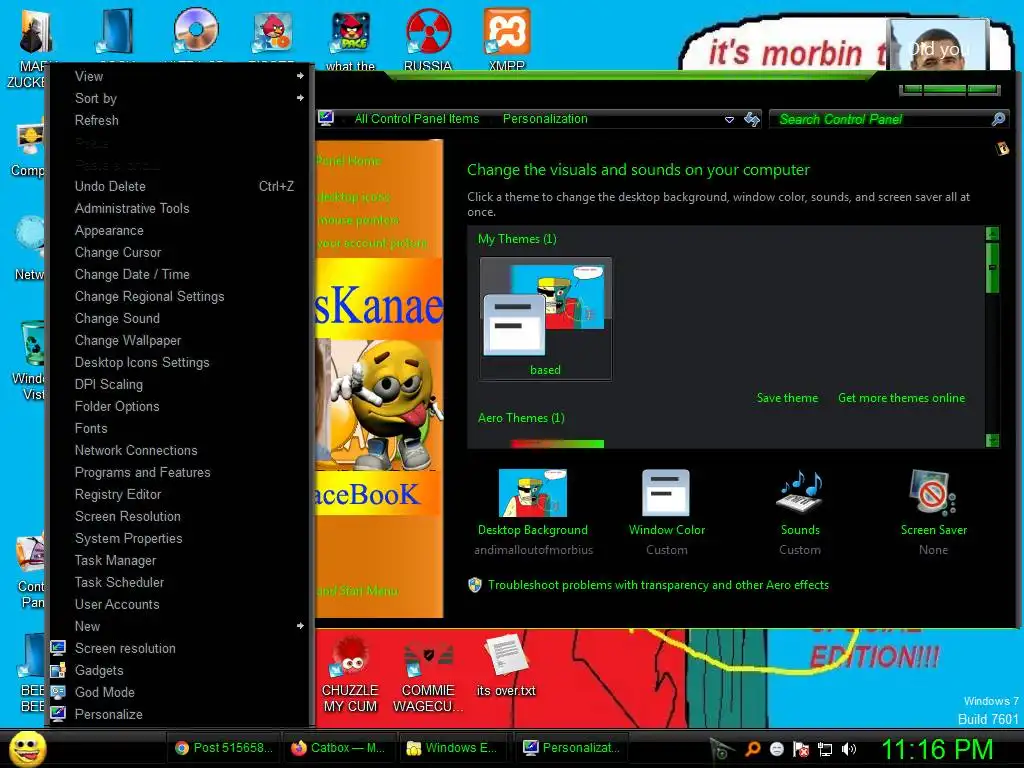
Task: Click your account picture sidebar link
Action: click(372, 243)
